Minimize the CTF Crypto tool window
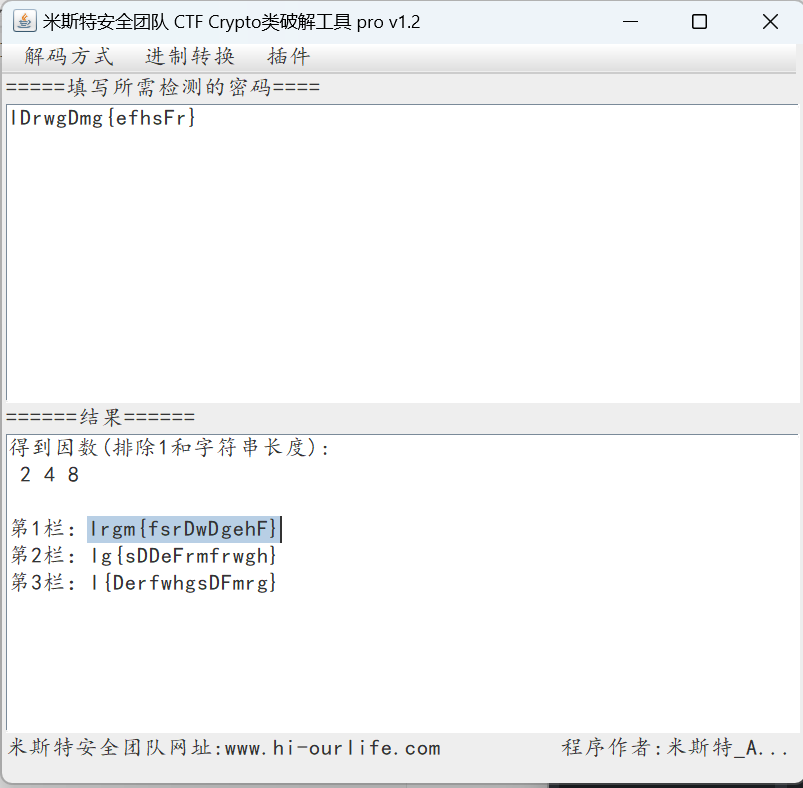 tap(630, 22)
